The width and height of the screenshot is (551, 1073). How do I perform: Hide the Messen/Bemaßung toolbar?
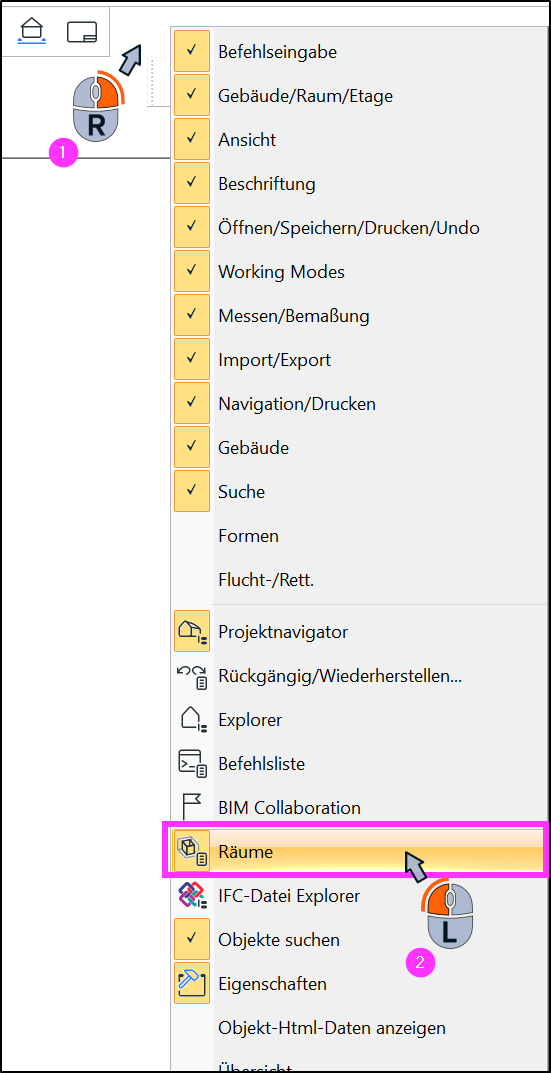pos(359,315)
